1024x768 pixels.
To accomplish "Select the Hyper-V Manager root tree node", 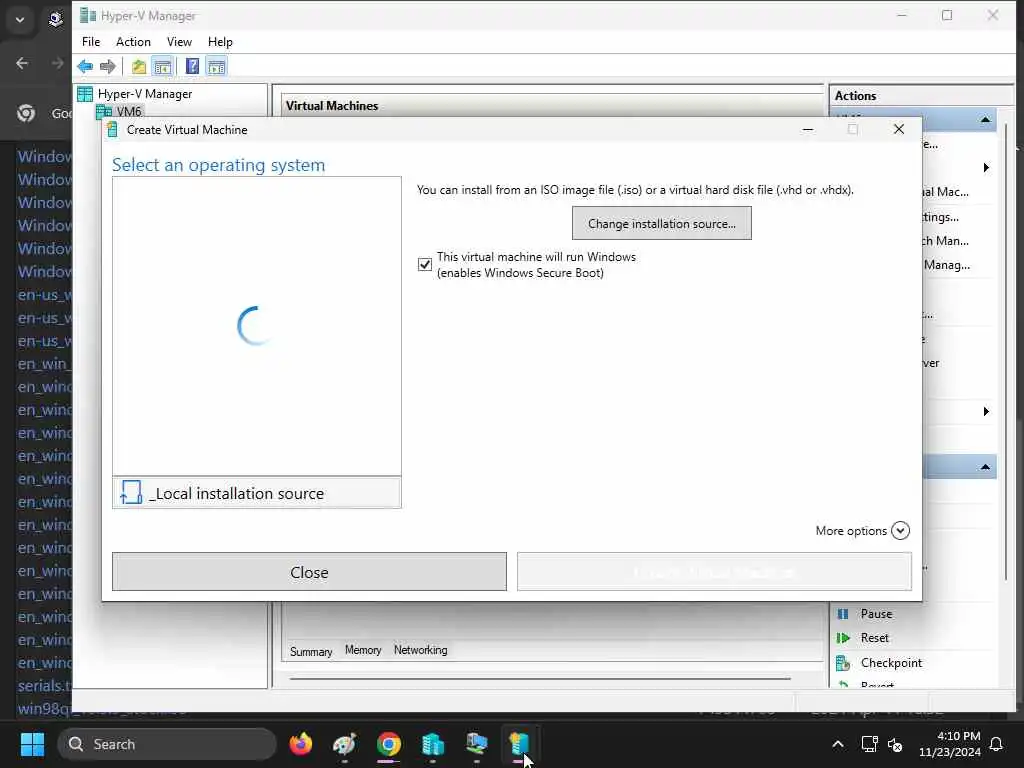I will [144, 94].
